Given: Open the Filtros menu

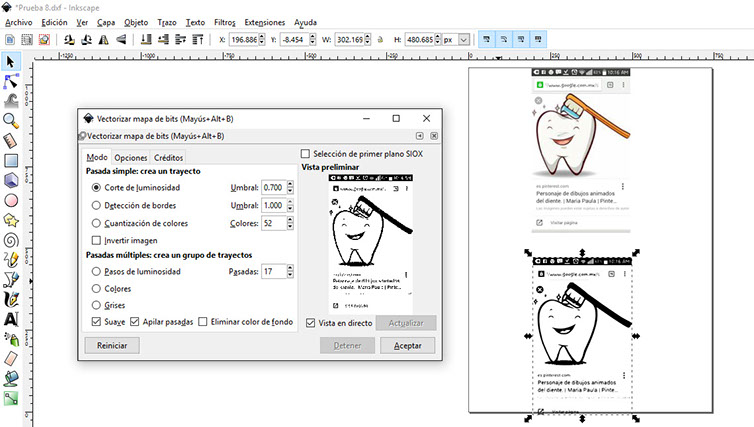Looking at the screenshot, I should pyautogui.click(x=225, y=22).
